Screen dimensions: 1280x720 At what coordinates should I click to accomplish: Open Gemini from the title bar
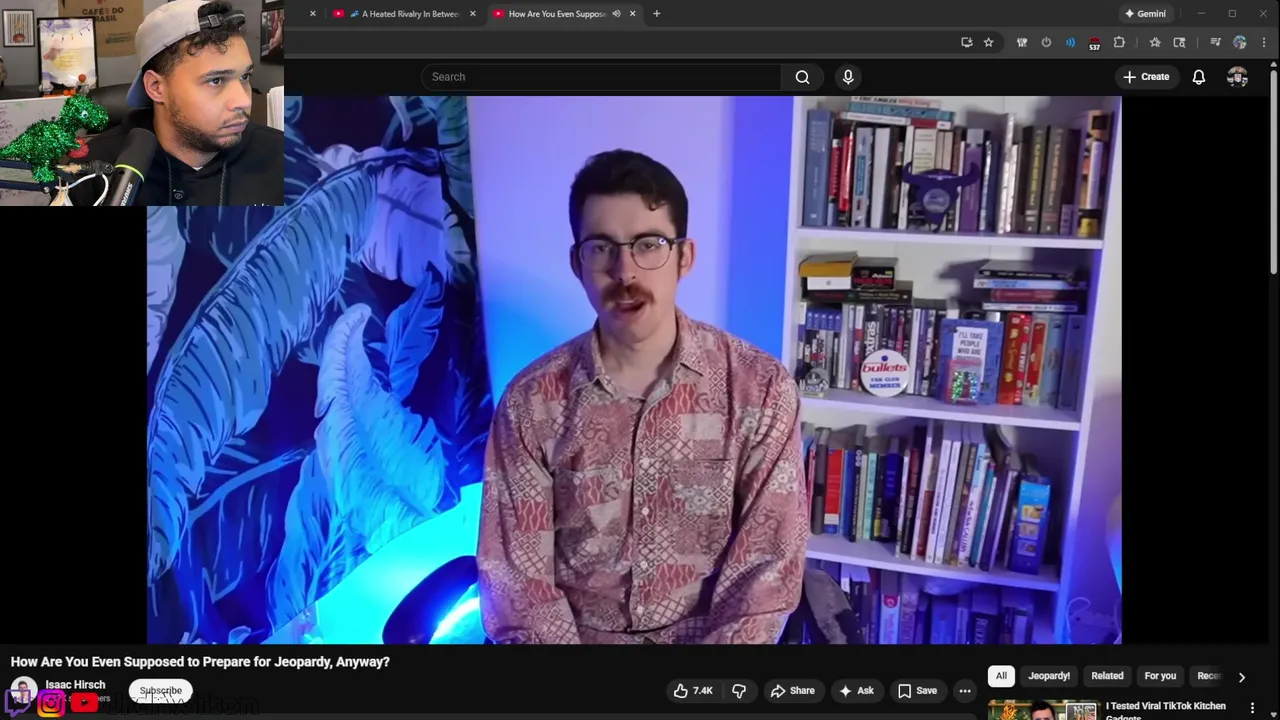1145,14
